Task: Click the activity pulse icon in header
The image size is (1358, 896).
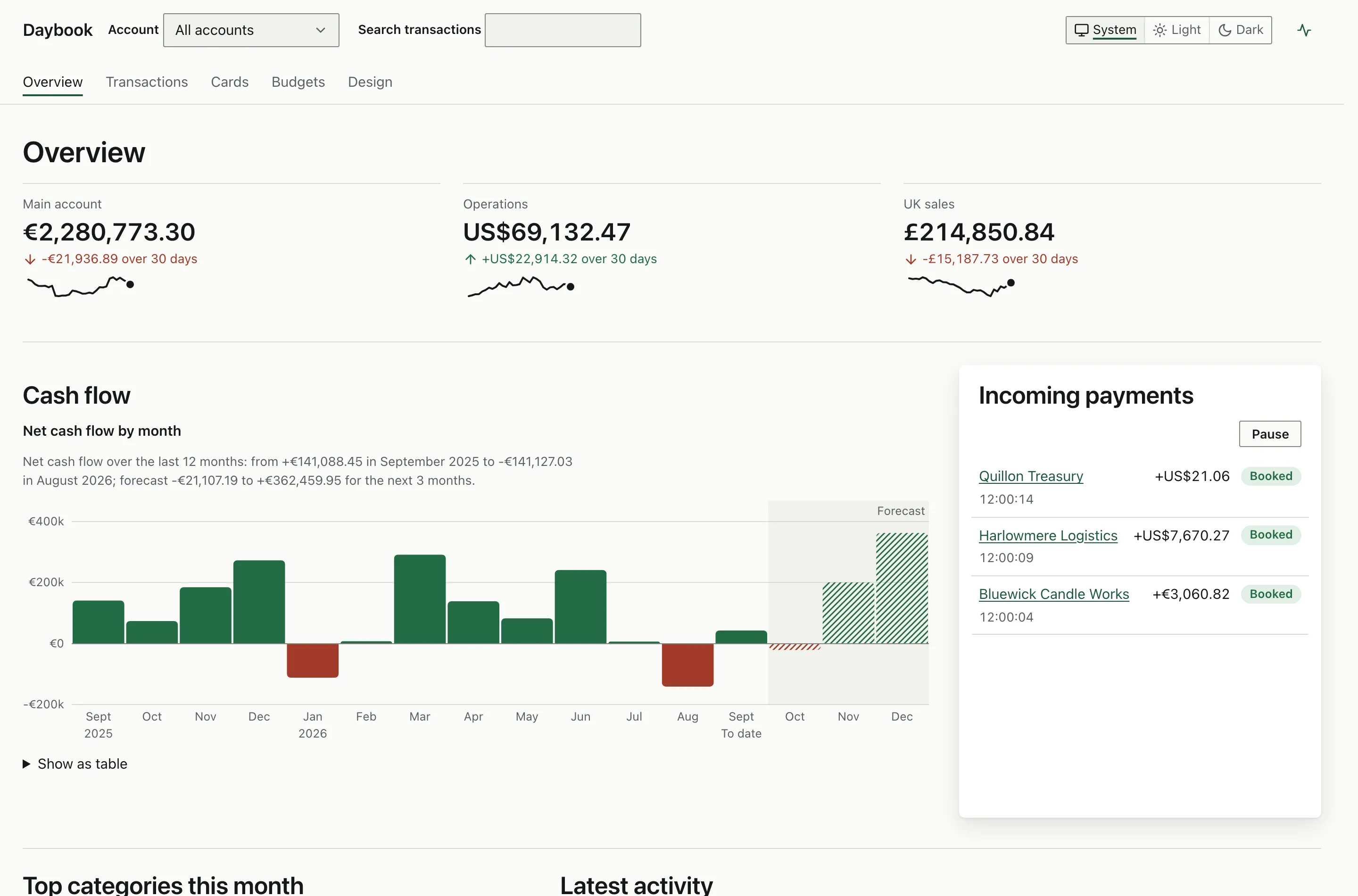Action: click(1304, 30)
